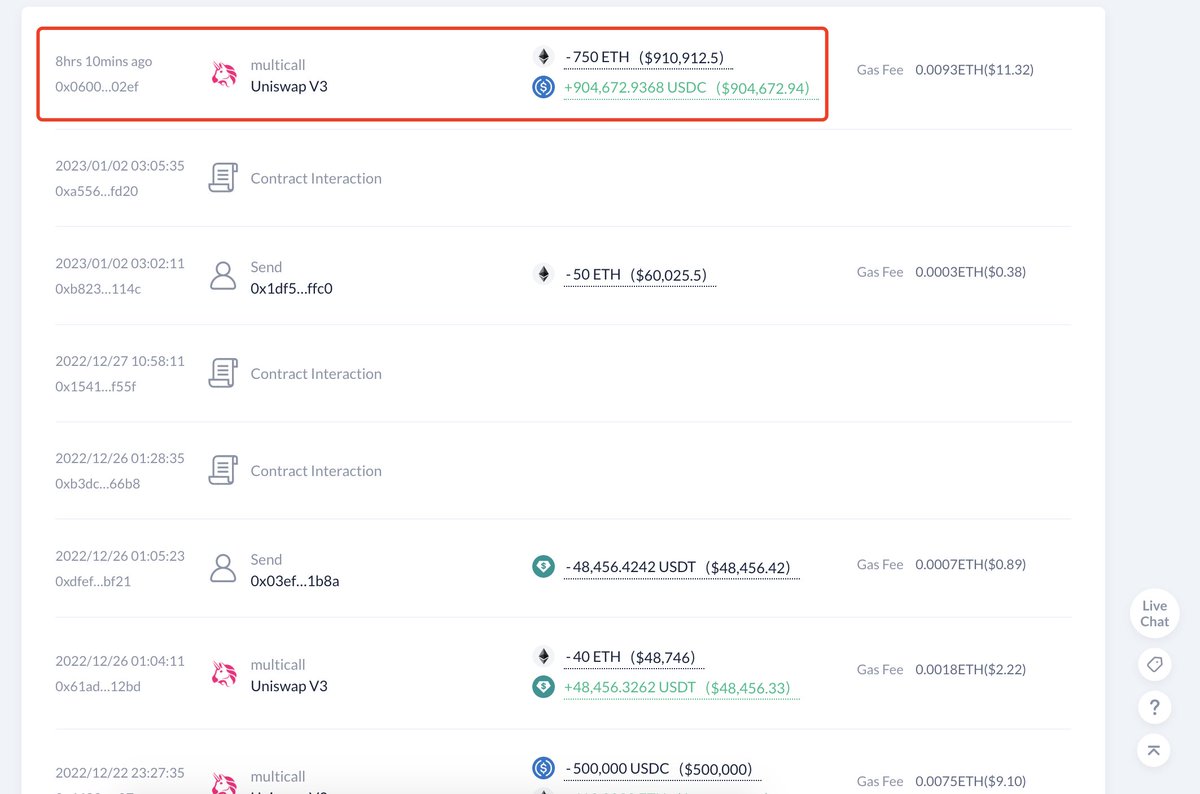The width and height of the screenshot is (1200, 794).
Task: Click the back-to-top arrow icon
Action: [x=1154, y=750]
